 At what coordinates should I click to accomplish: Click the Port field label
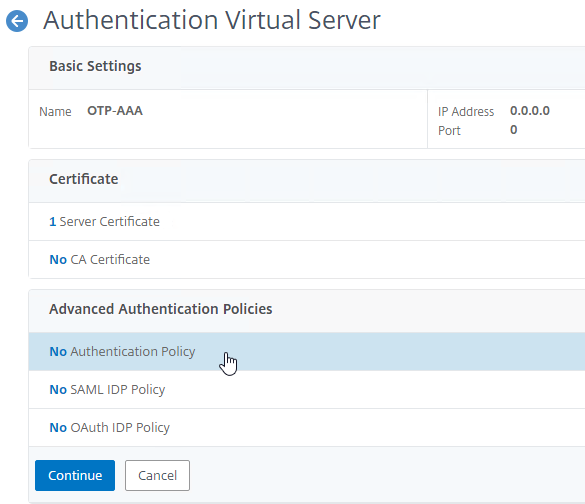[x=449, y=131]
